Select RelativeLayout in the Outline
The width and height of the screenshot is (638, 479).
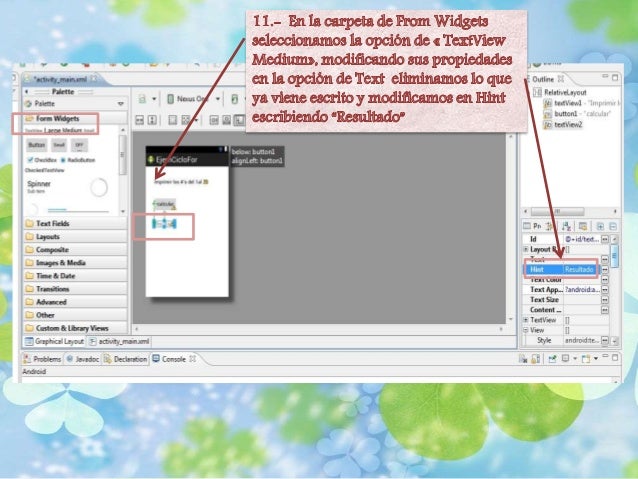(x=560, y=92)
